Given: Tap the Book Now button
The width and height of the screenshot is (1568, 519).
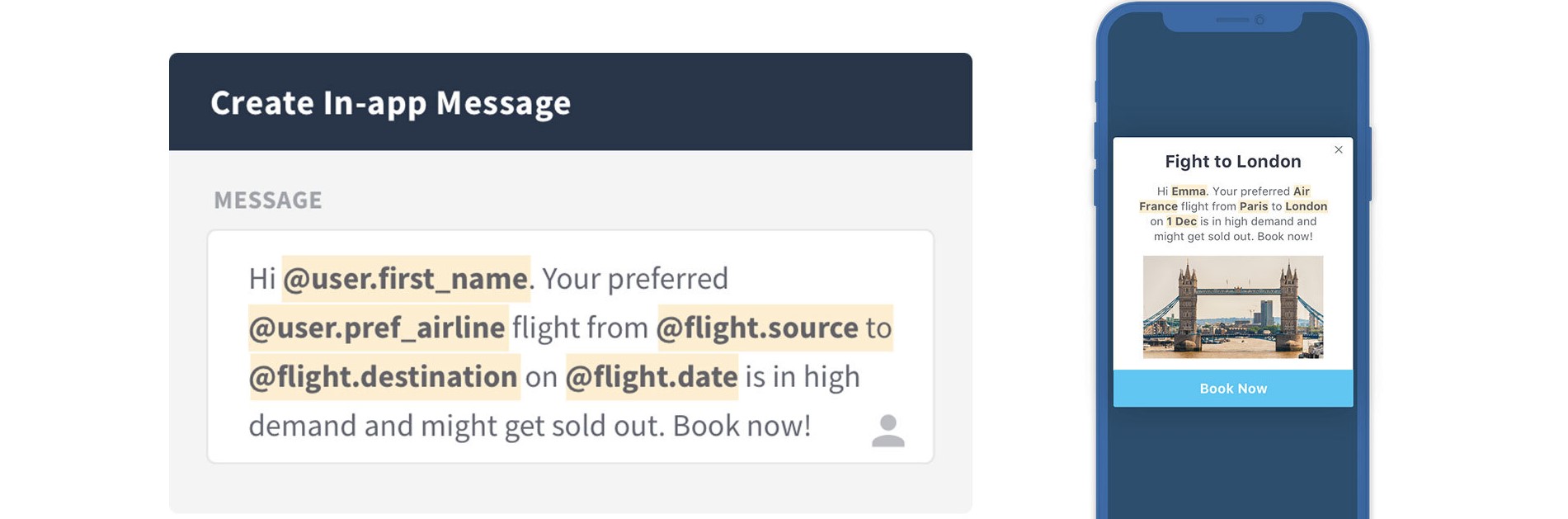Looking at the screenshot, I should 1233,389.
